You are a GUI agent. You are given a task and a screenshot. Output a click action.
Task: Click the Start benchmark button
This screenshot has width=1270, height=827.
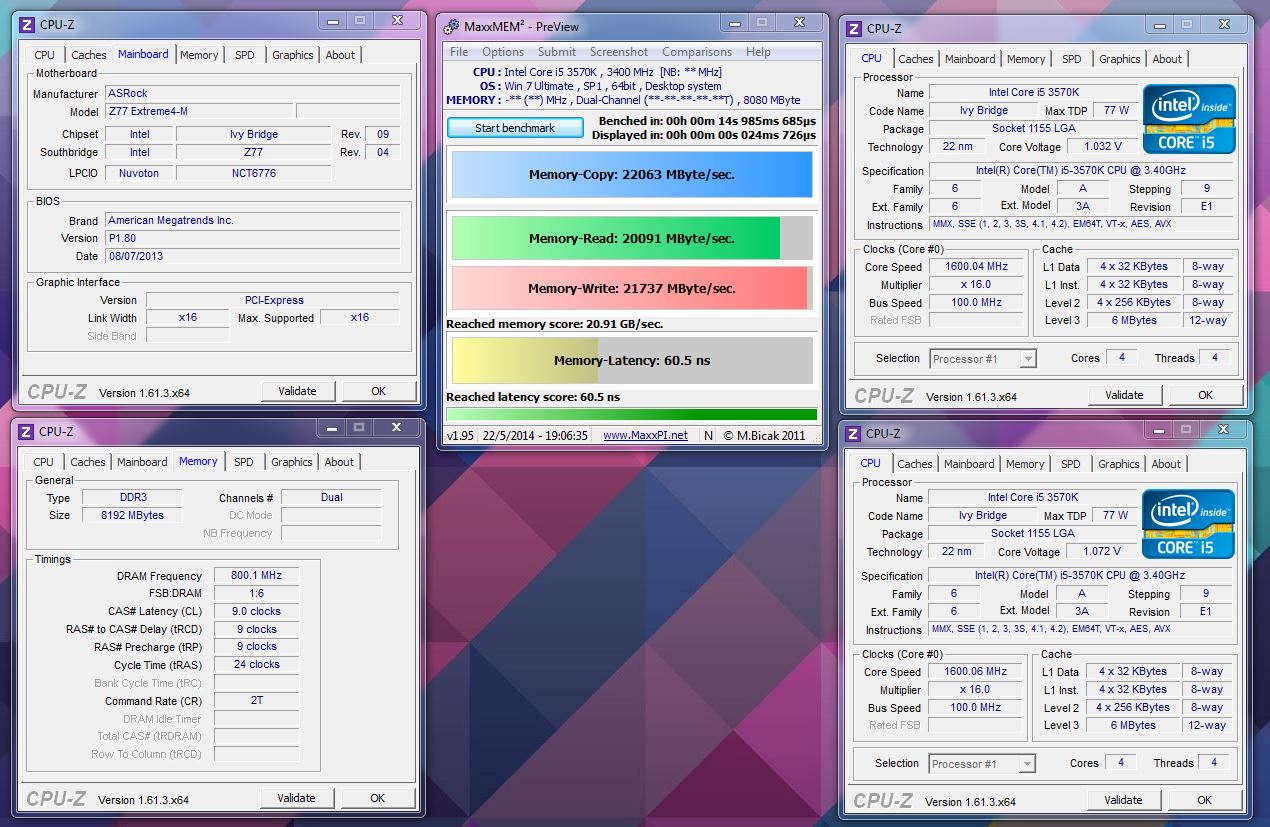pos(515,128)
